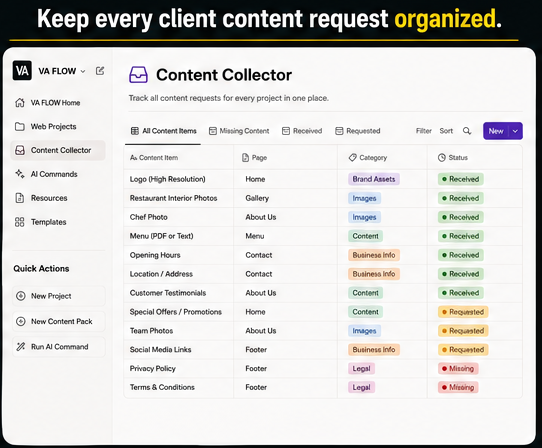The width and height of the screenshot is (542, 448).
Task: Click the Web Projects folder icon
Action: 20,127
